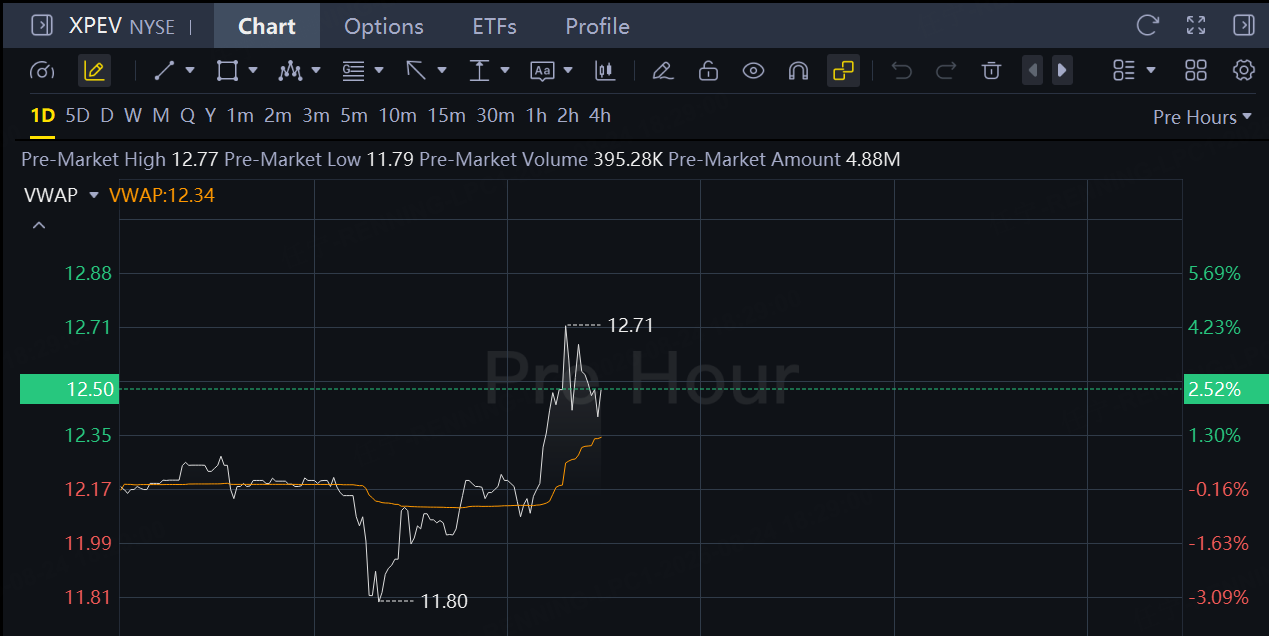Image resolution: width=1269 pixels, height=636 pixels.
Task: Click the drawing style edit pen icon
Action: [x=661, y=70]
